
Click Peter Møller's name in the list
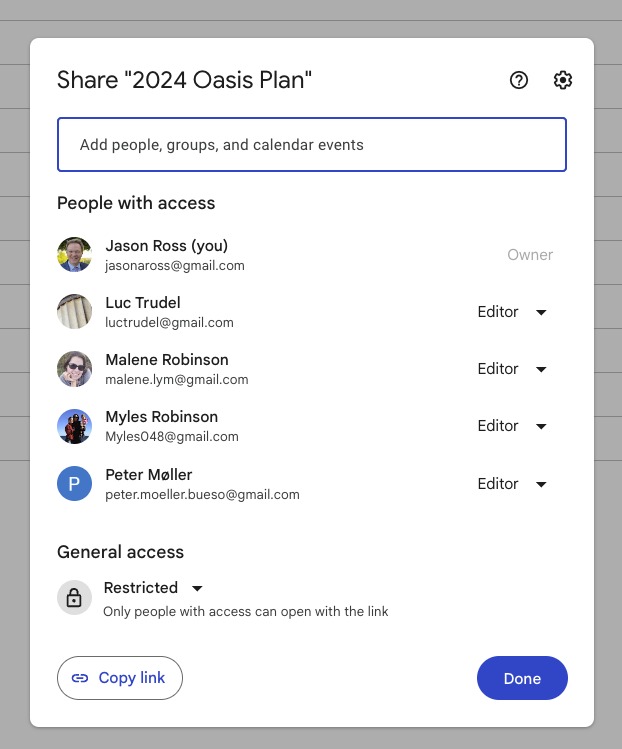(x=149, y=475)
